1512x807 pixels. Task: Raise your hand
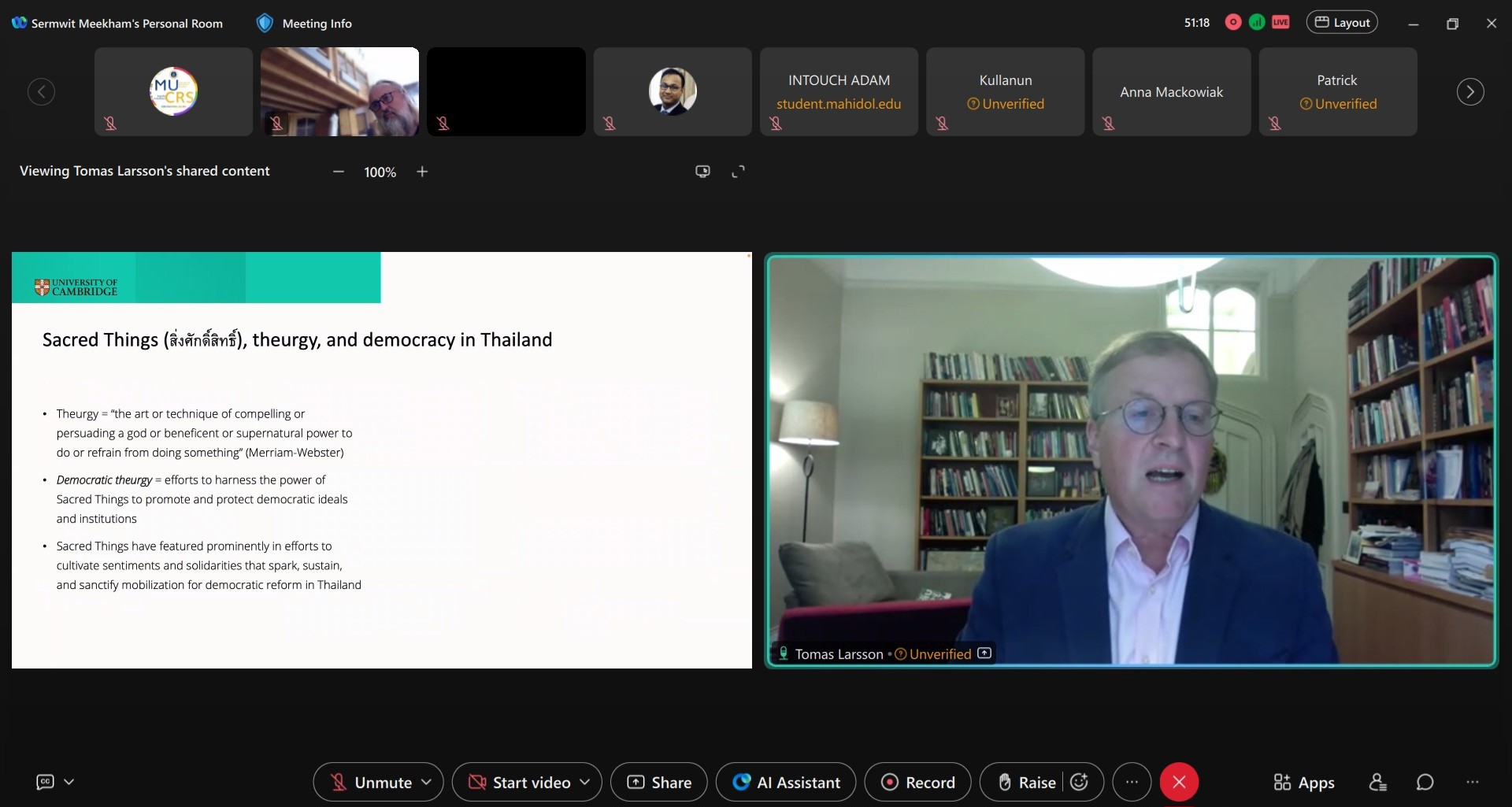point(1027,782)
